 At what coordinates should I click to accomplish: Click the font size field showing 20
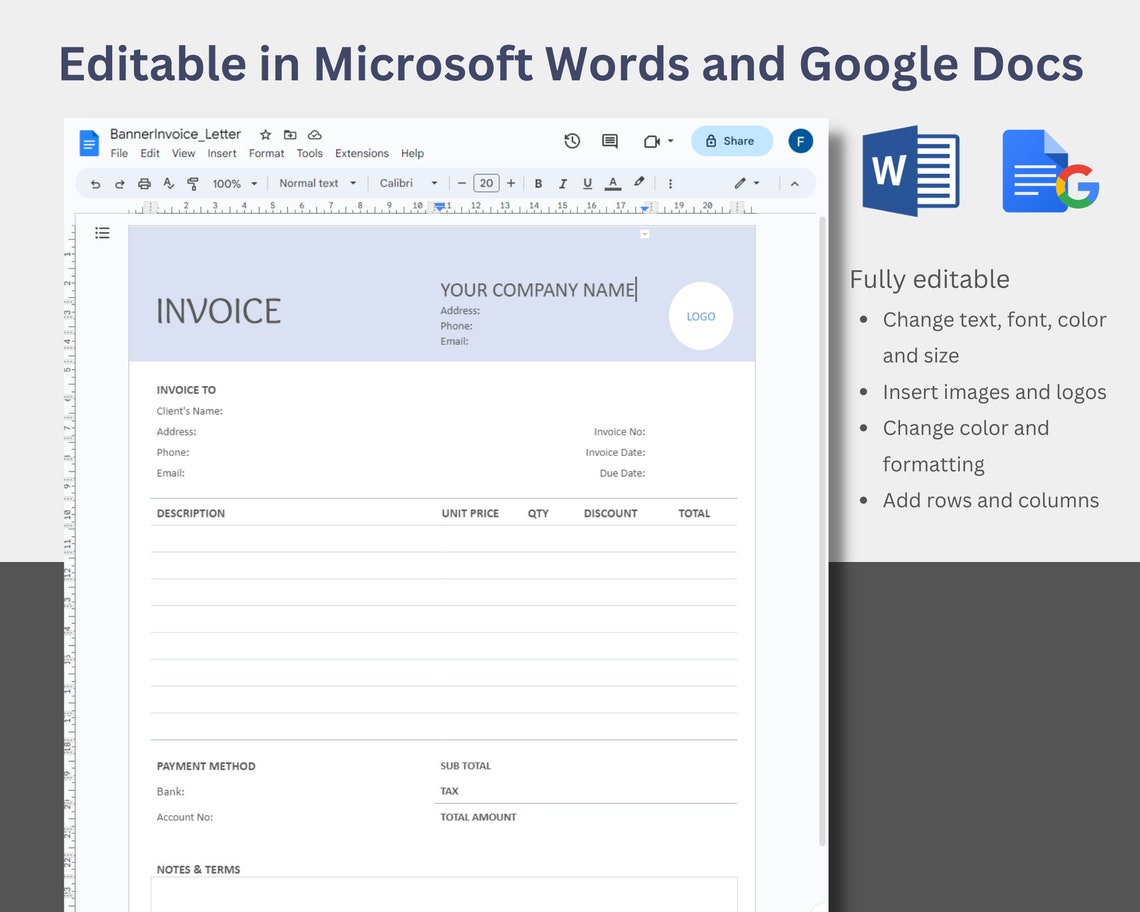(486, 183)
